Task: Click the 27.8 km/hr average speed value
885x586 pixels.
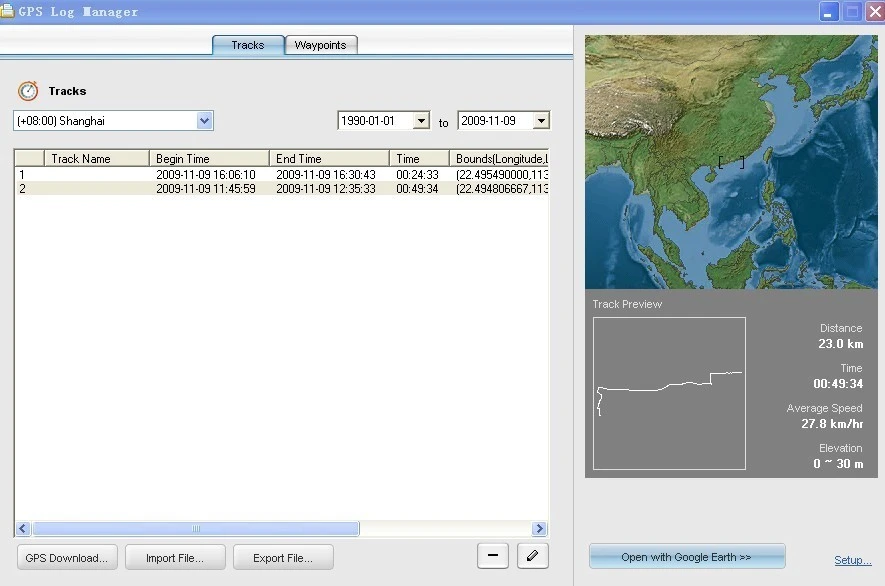Action: point(832,423)
